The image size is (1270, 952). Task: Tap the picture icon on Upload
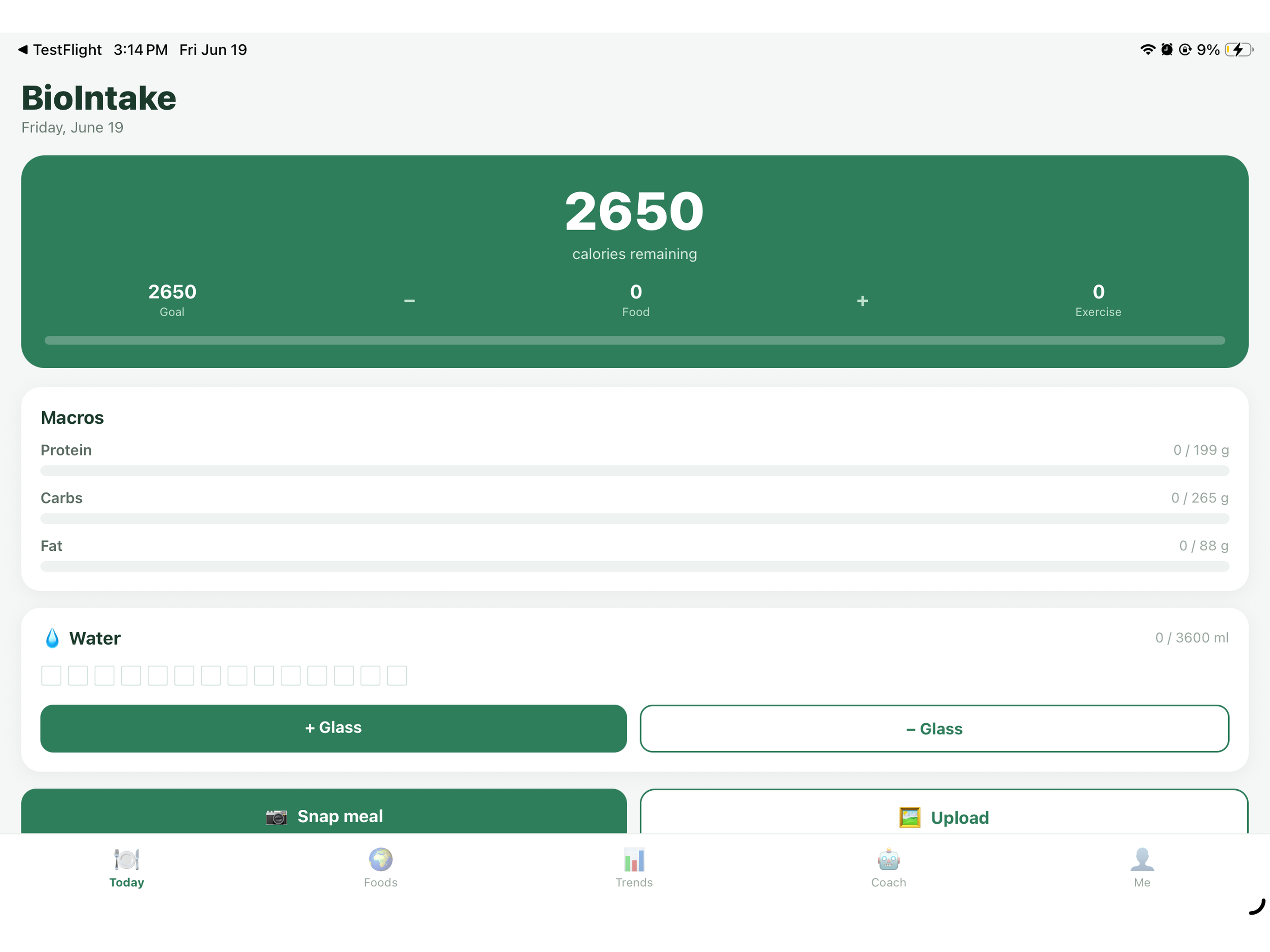tap(909, 817)
